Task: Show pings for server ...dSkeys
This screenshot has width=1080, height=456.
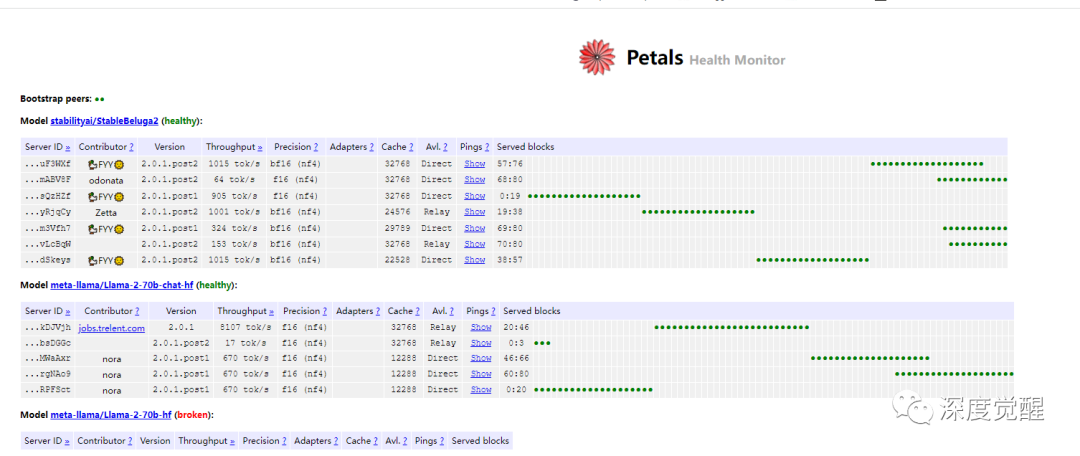Action: tap(475, 260)
